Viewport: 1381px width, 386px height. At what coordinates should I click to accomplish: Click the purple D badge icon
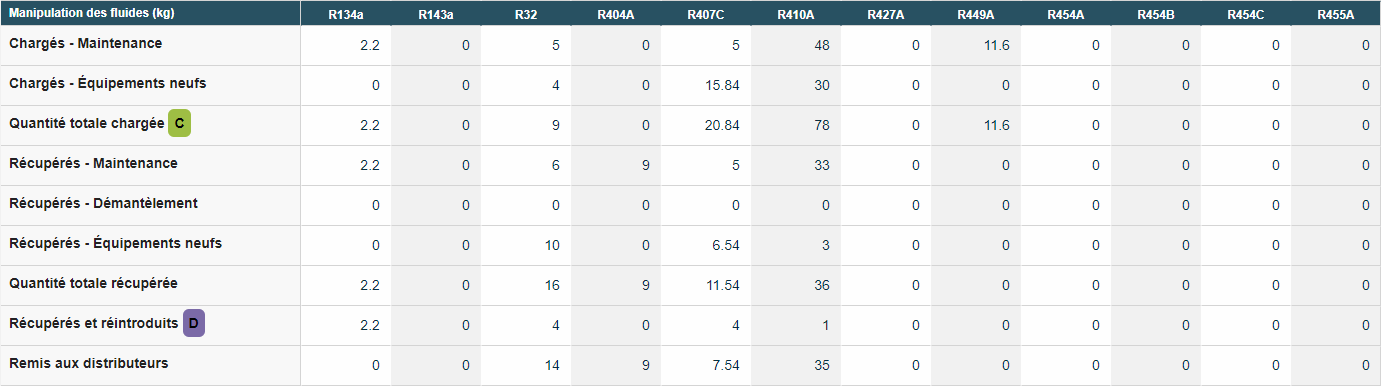point(194,323)
